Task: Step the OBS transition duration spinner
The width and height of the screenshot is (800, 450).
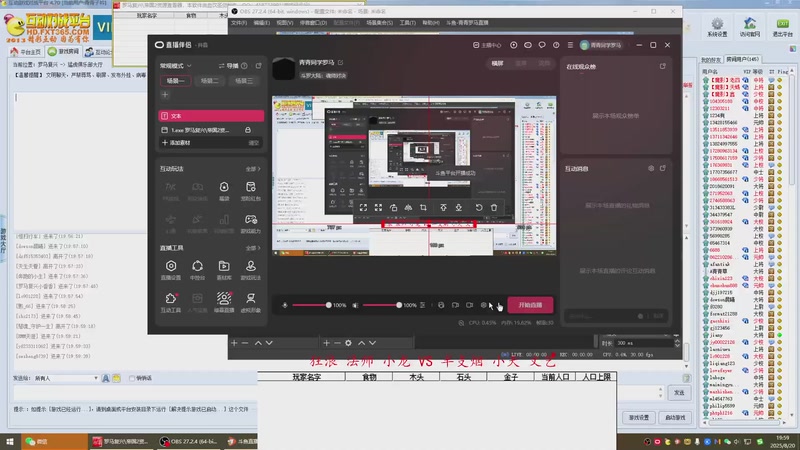Action: pyautogui.click(x=677, y=343)
